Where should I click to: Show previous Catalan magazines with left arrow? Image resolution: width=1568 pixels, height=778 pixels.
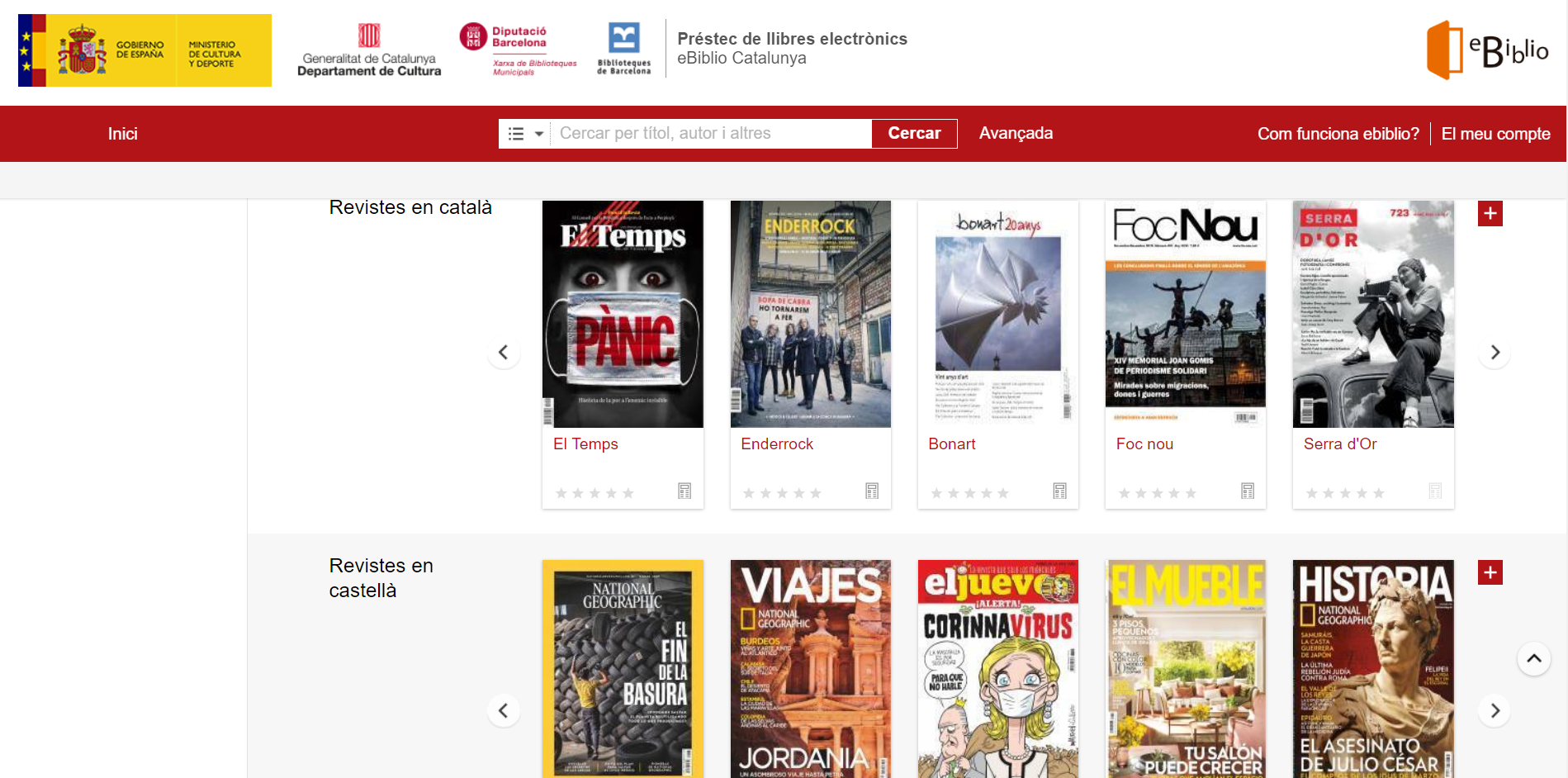click(503, 353)
